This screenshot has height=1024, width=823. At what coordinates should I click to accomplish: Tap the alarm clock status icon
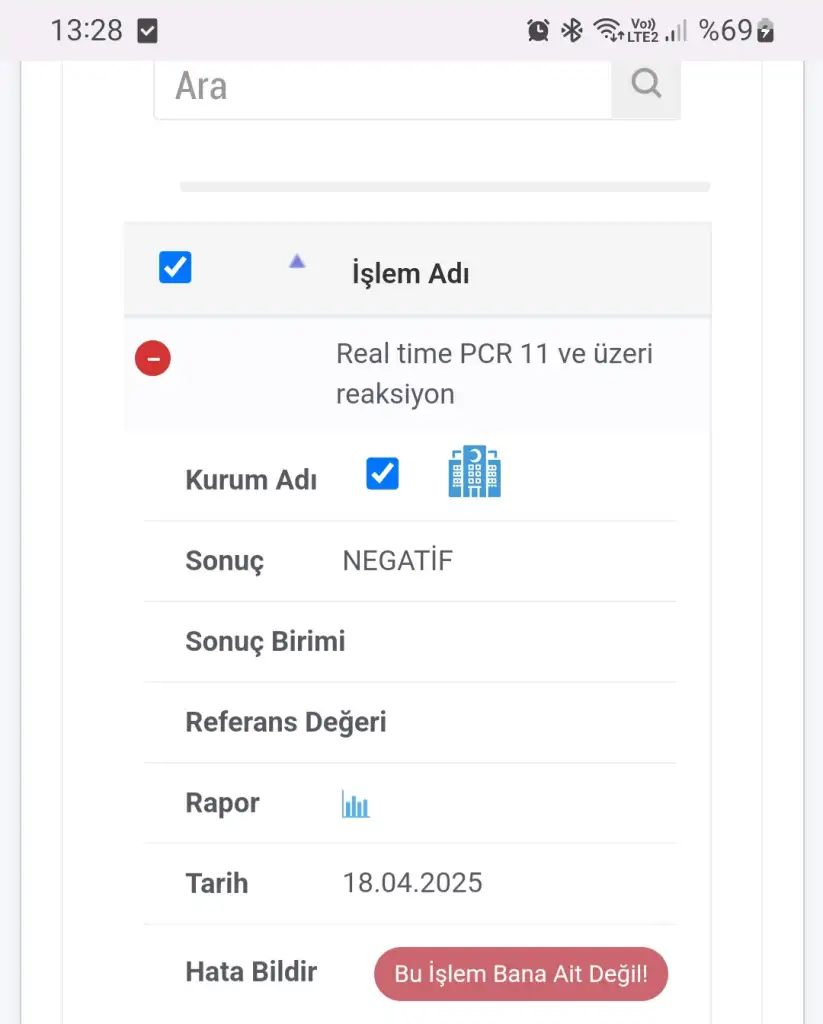click(x=538, y=31)
